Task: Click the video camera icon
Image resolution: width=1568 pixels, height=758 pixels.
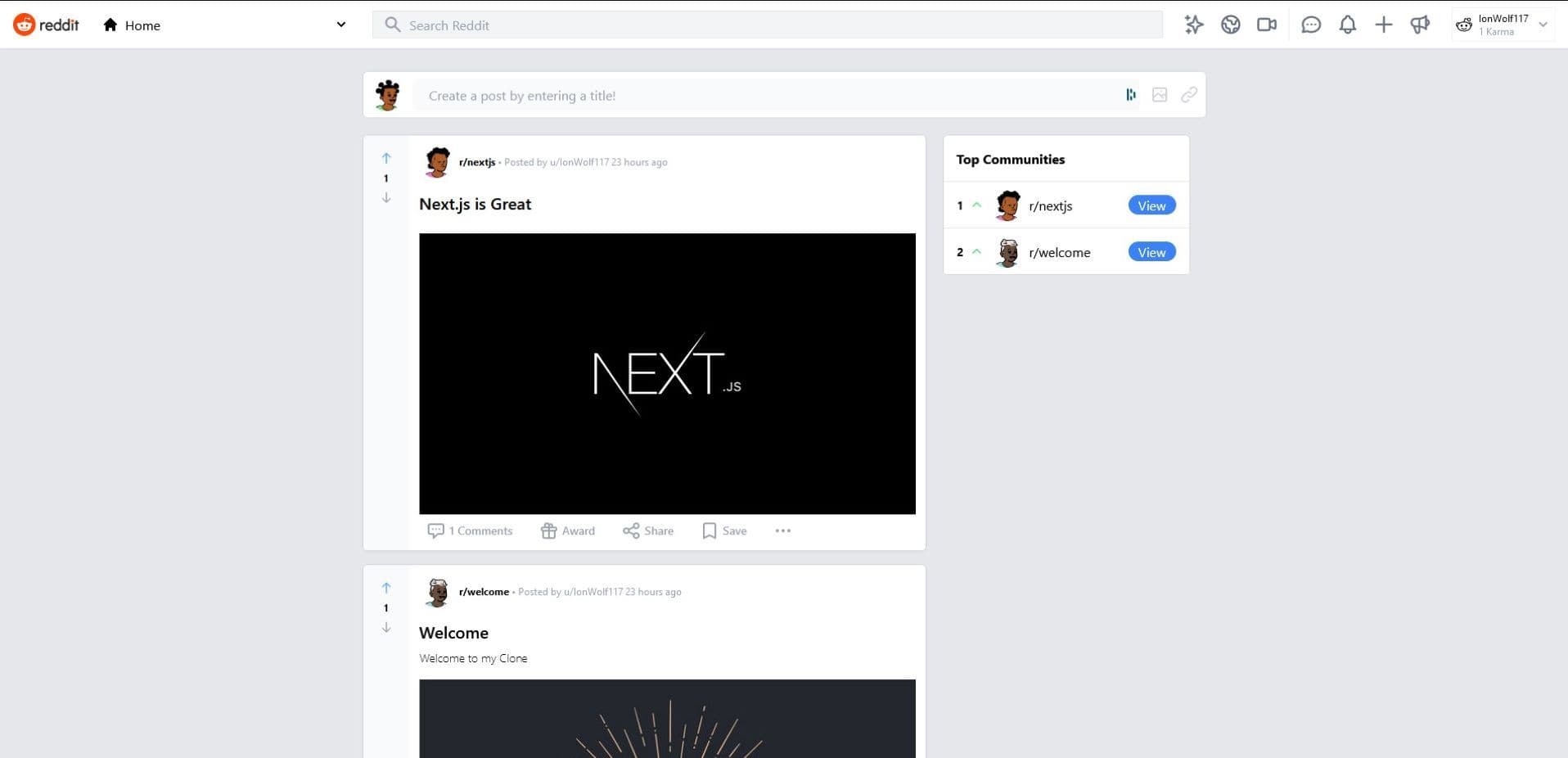Action: (x=1266, y=25)
